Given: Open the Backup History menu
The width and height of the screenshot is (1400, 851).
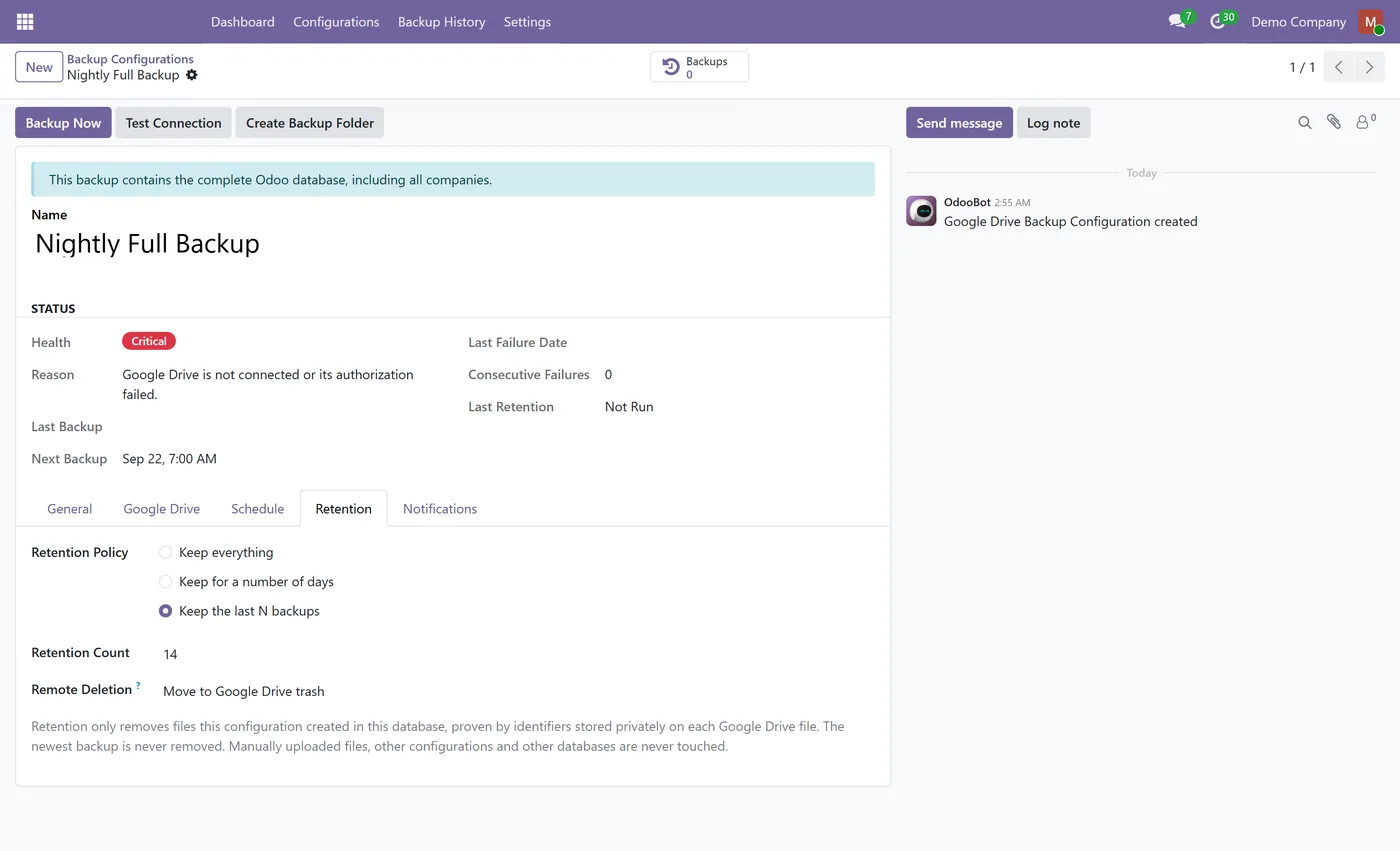Looking at the screenshot, I should click(x=441, y=21).
